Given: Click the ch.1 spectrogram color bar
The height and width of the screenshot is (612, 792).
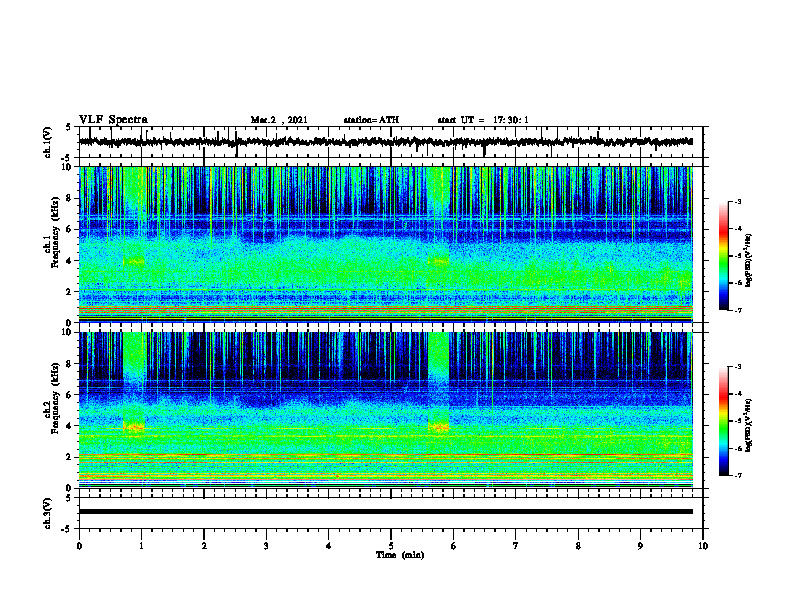Looking at the screenshot, I should click(724, 256).
